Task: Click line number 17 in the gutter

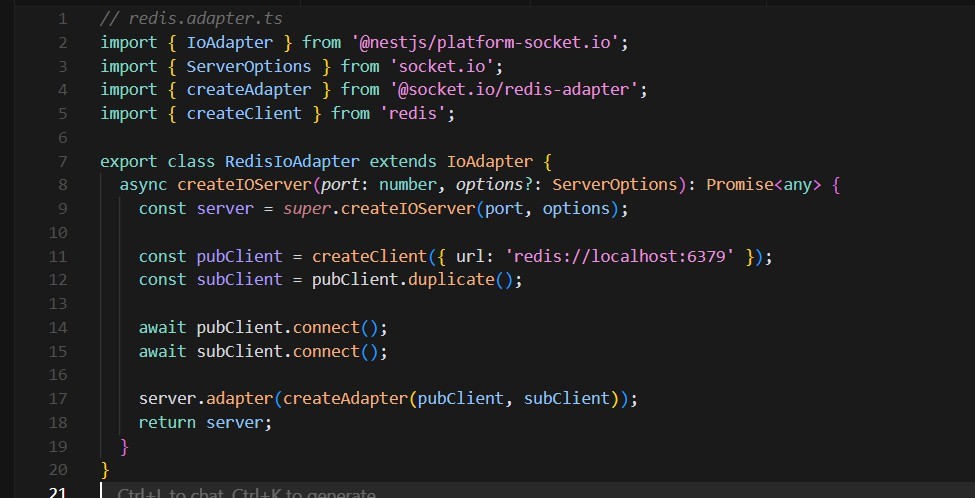Action: (58, 399)
